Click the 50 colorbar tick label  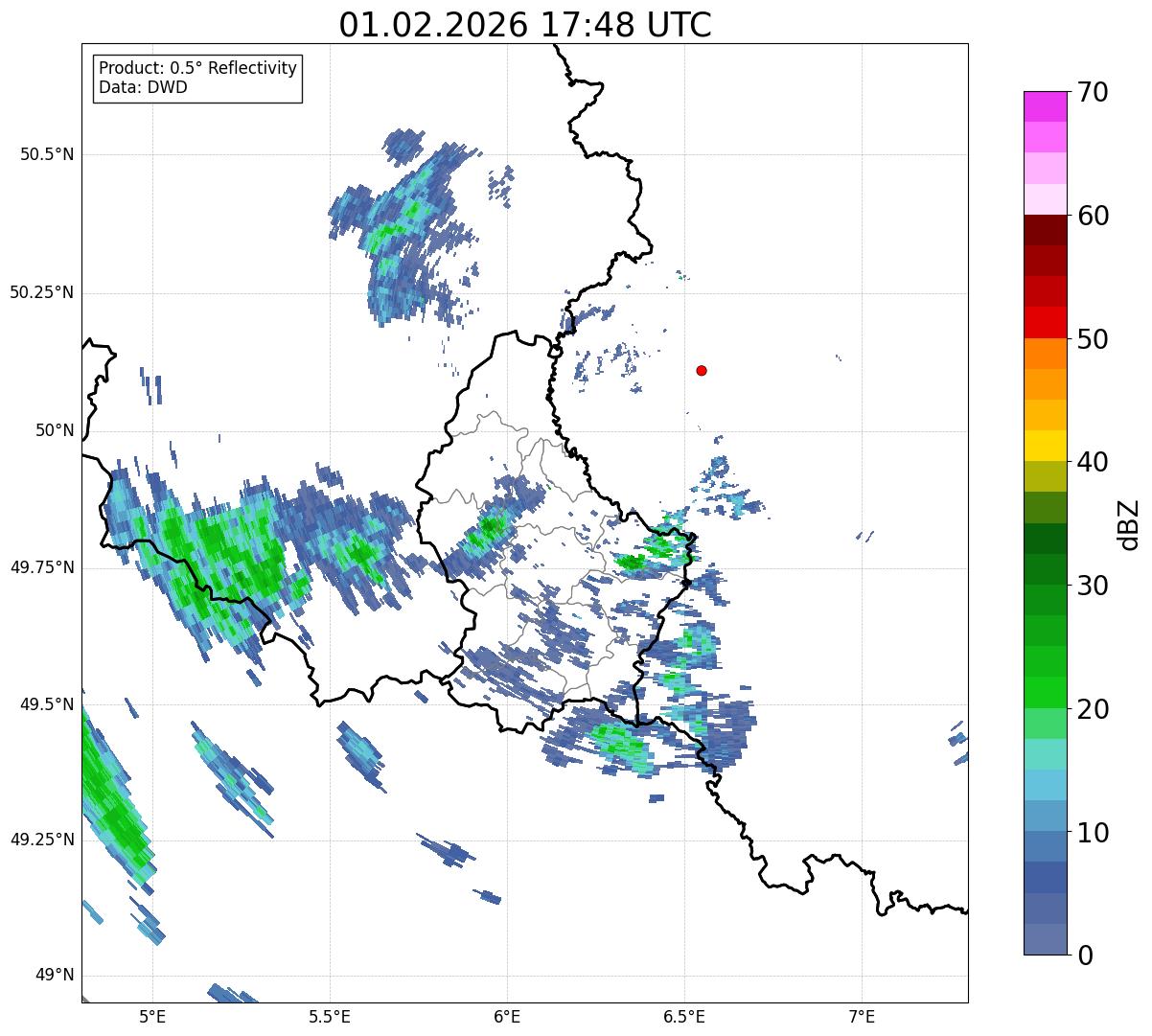[1093, 339]
